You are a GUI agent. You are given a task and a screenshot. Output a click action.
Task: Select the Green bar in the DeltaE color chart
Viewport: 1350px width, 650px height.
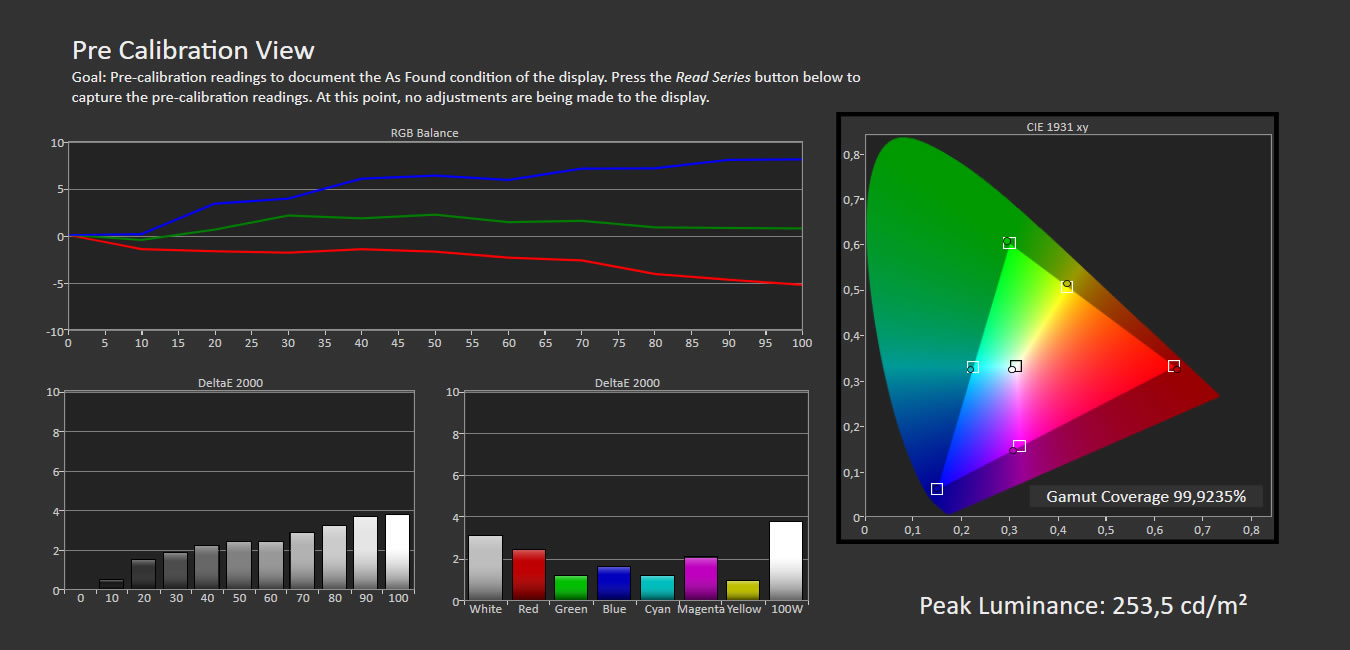point(571,588)
